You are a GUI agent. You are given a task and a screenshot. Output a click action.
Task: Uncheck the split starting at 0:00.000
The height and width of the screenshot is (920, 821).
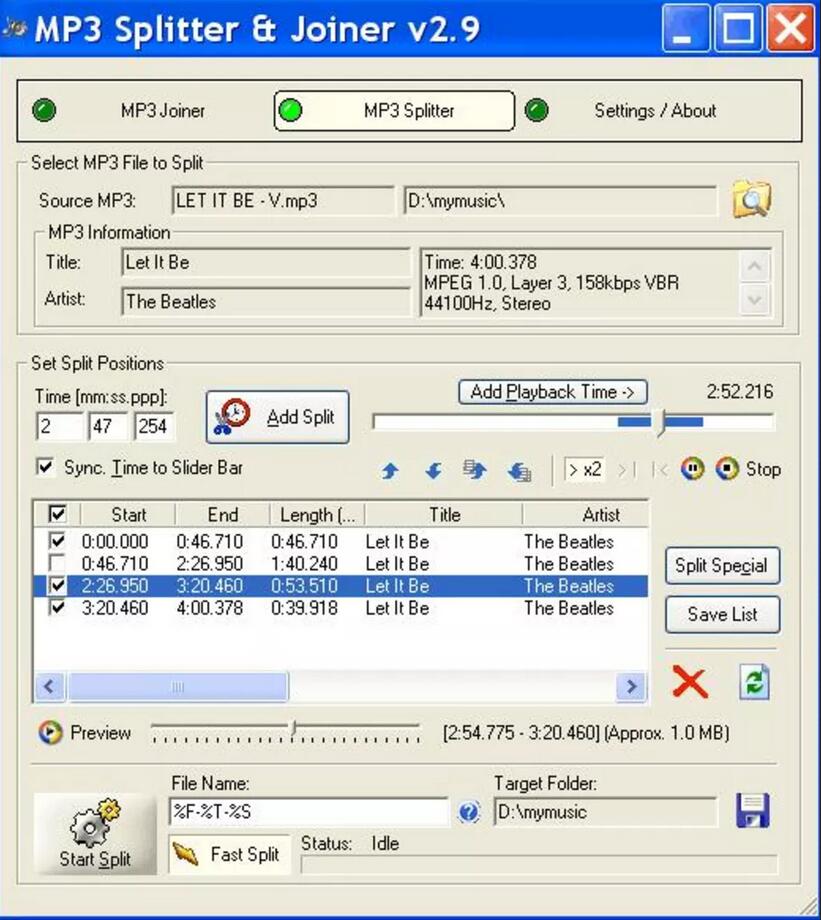(x=57, y=541)
